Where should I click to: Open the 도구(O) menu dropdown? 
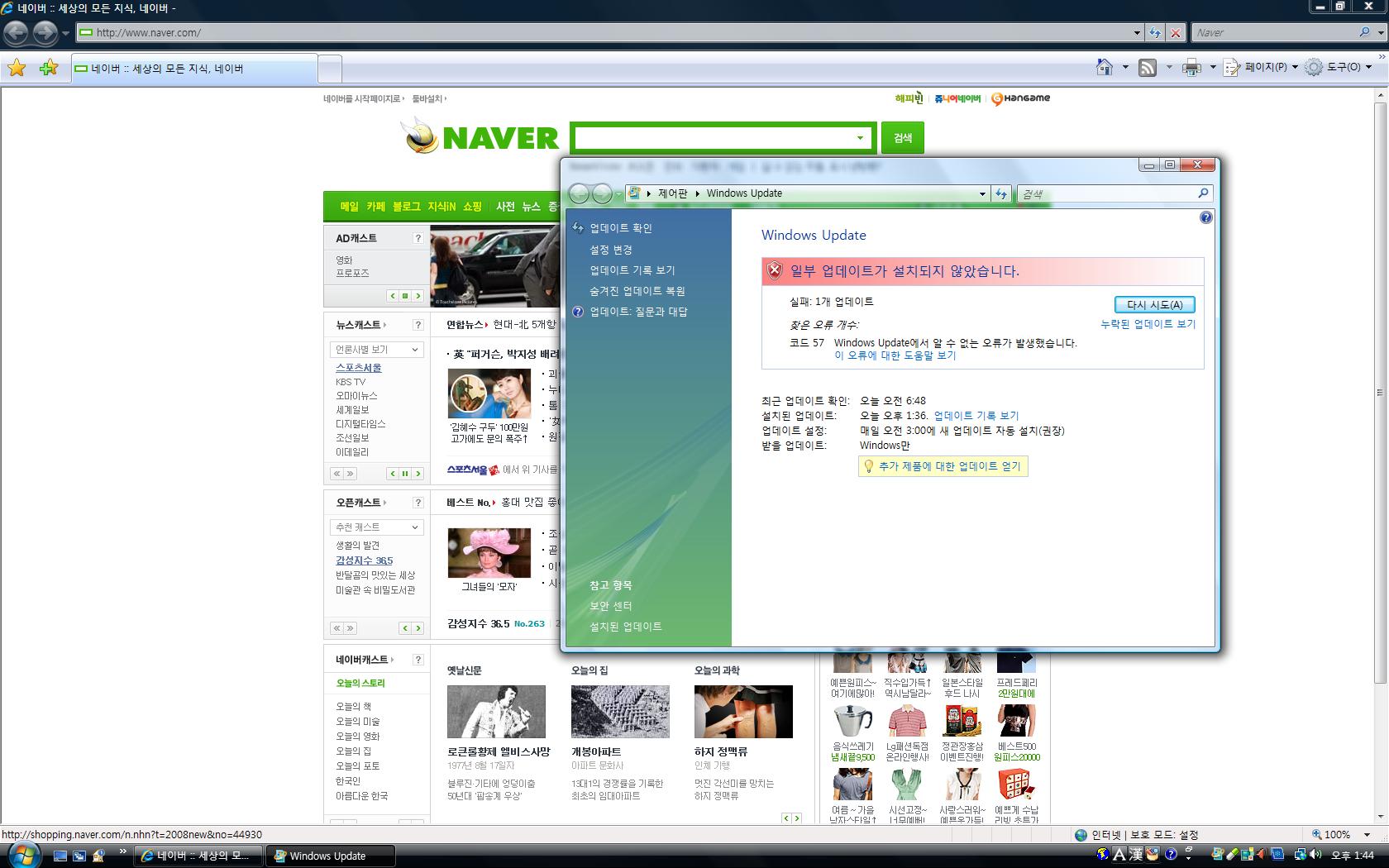(x=1368, y=68)
